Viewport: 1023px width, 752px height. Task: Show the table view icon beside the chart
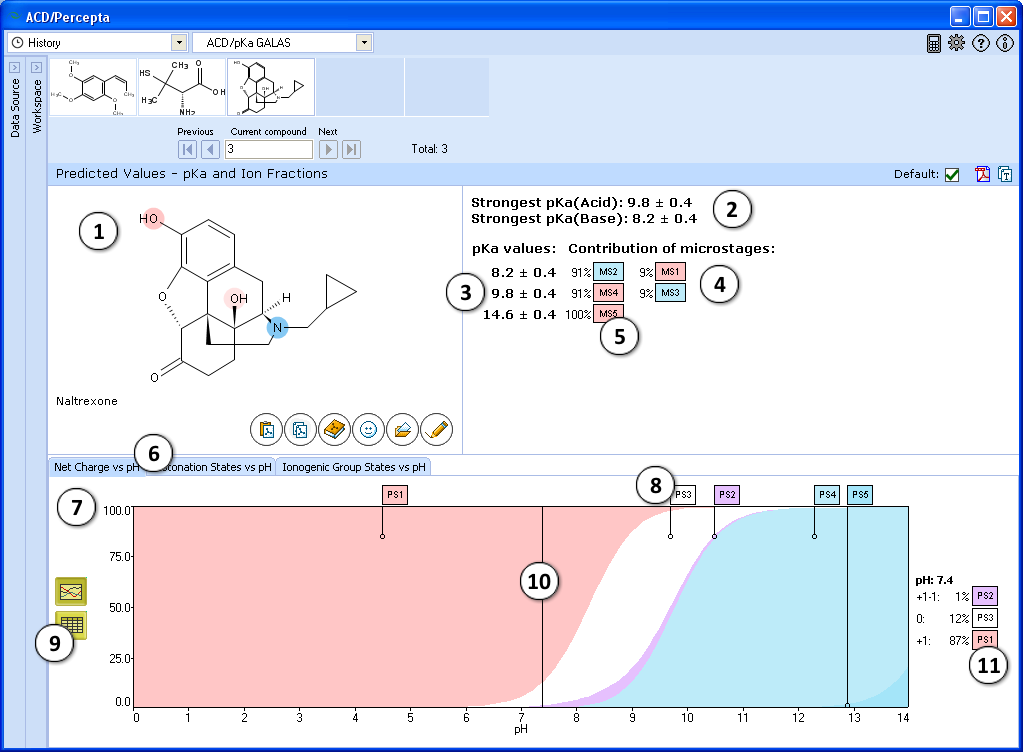point(71,625)
